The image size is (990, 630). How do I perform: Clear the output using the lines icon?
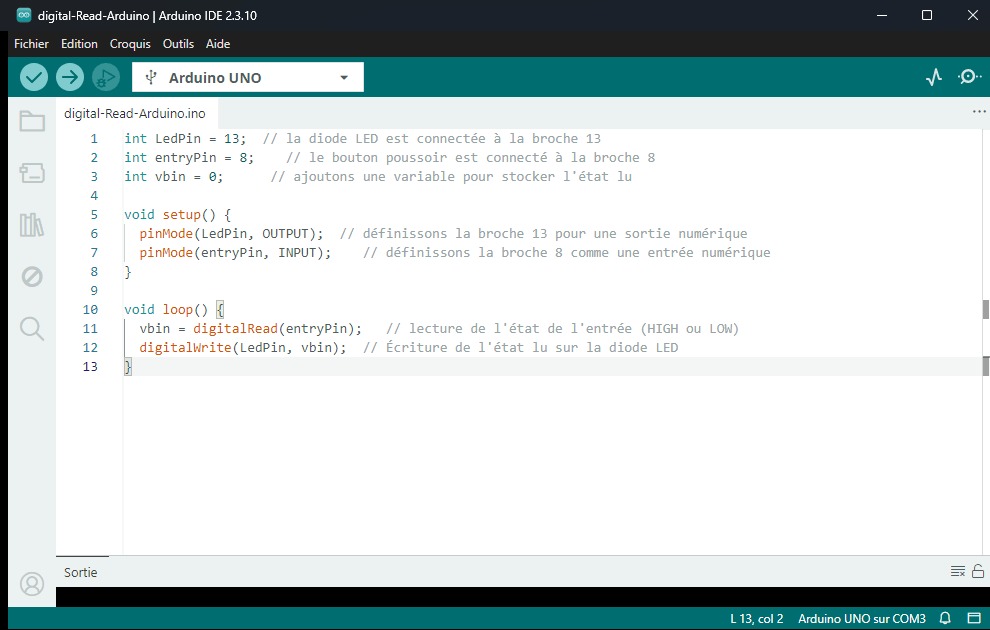click(x=958, y=571)
